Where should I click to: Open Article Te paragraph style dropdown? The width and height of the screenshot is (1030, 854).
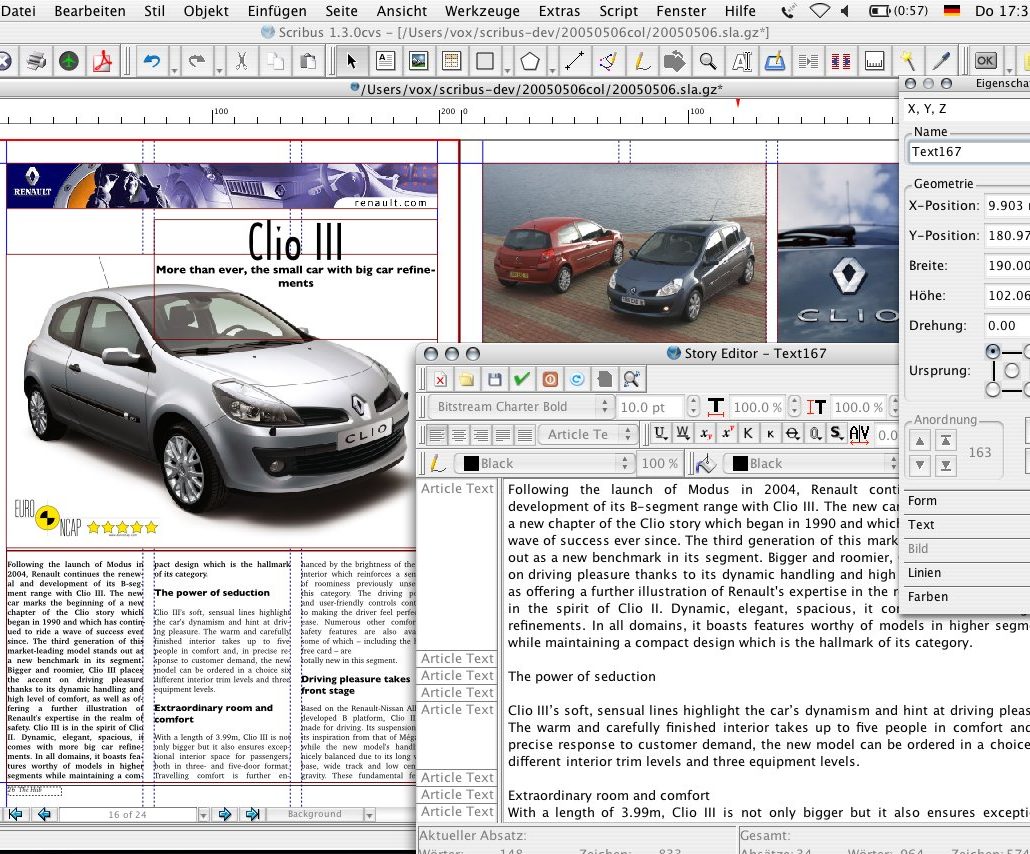coord(588,434)
